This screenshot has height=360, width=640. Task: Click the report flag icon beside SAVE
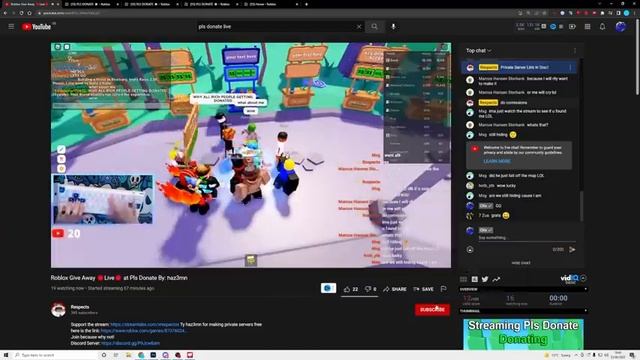[444, 289]
